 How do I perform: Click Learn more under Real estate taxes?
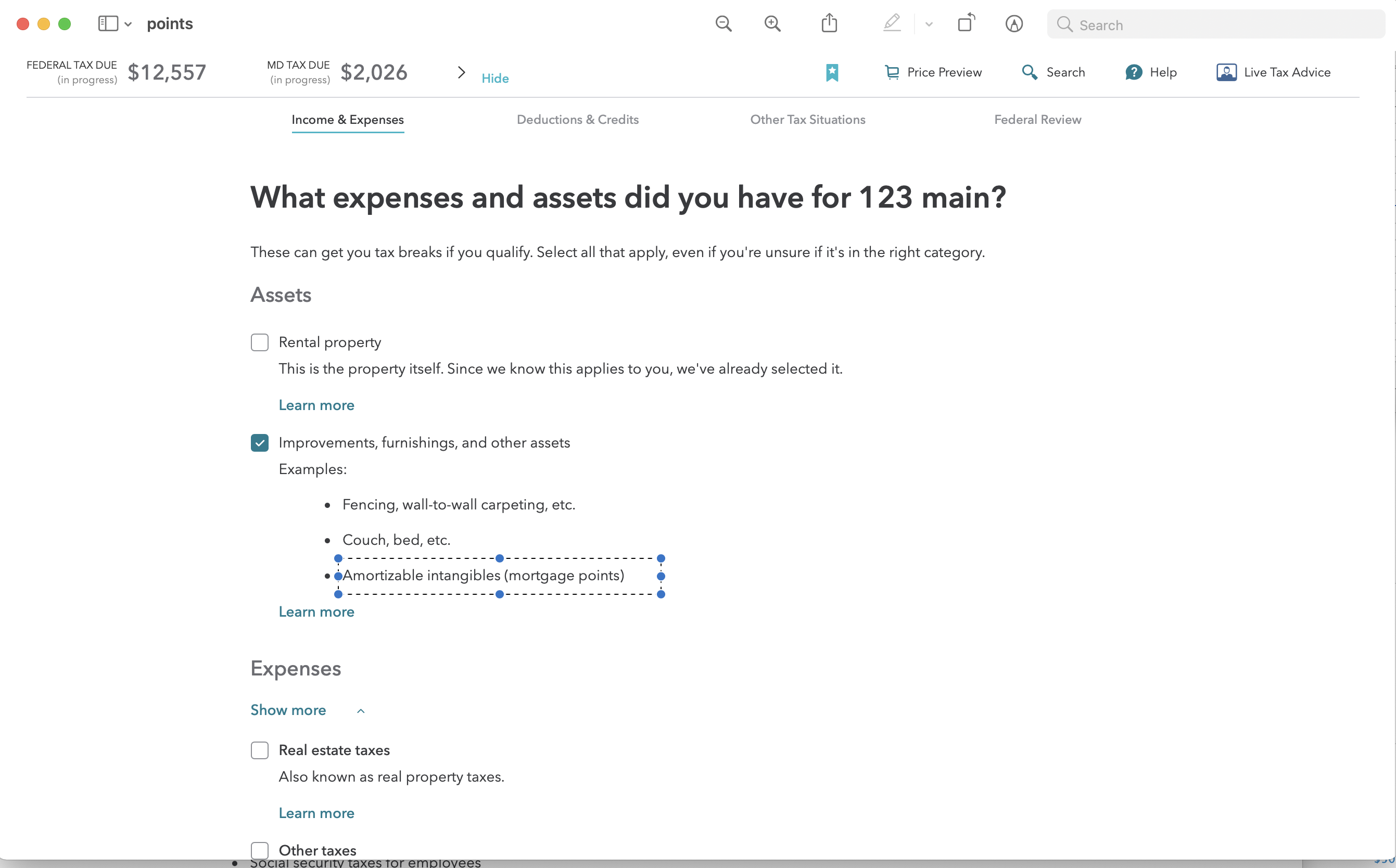[x=316, y=813]
